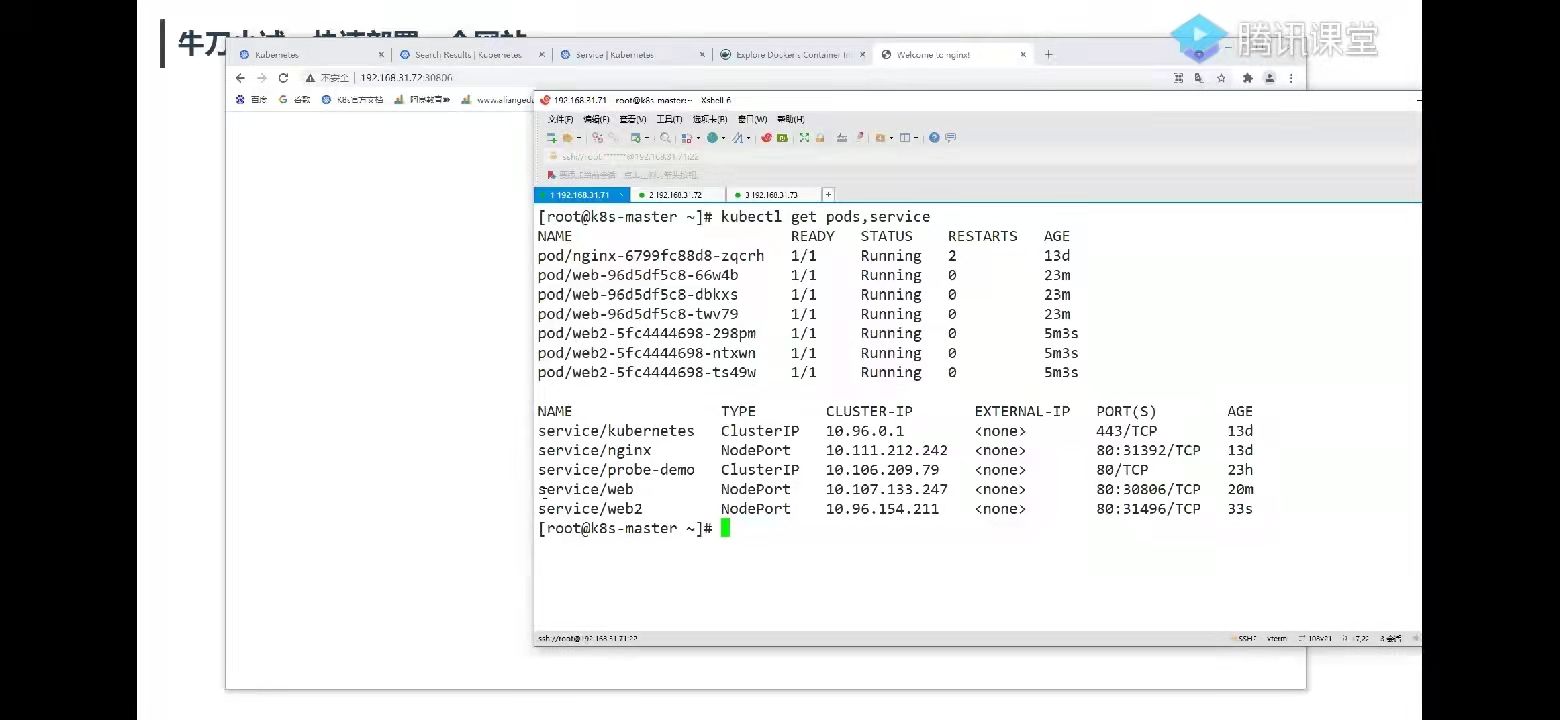Open the browser three-dot menu
This screenshot has height=720, width=1560.
click(1291, 78)
